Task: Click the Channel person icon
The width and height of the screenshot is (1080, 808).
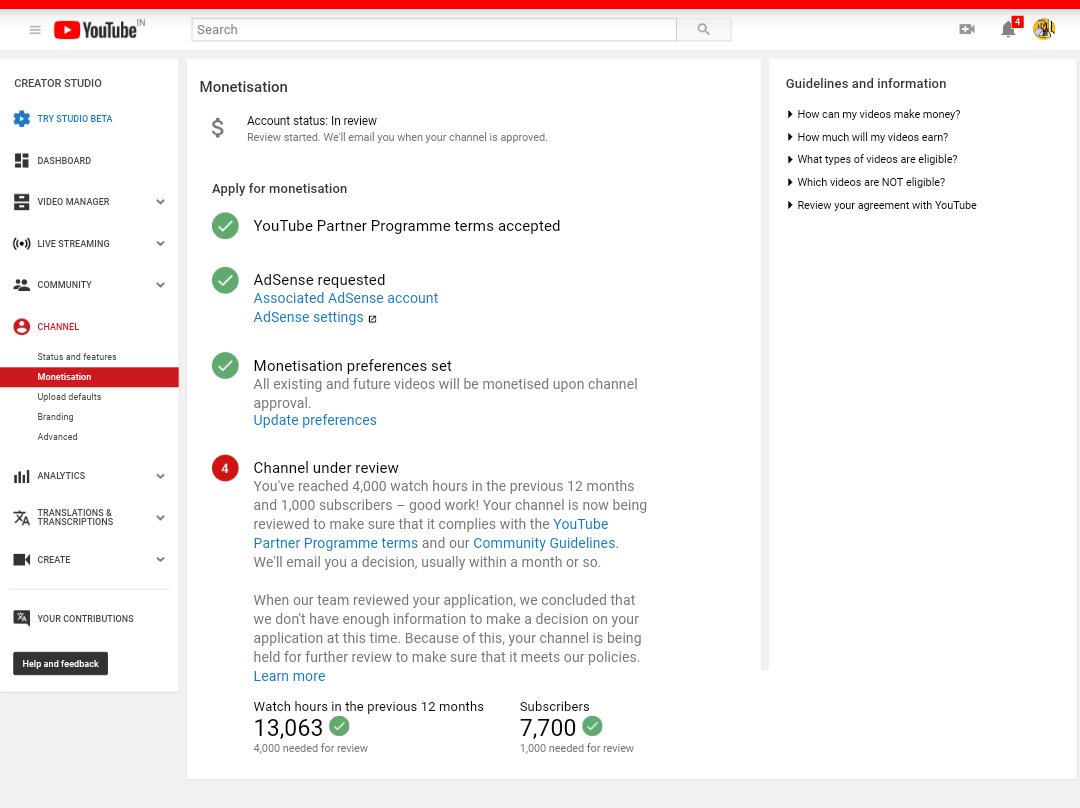Action: (x=22, y=327)
